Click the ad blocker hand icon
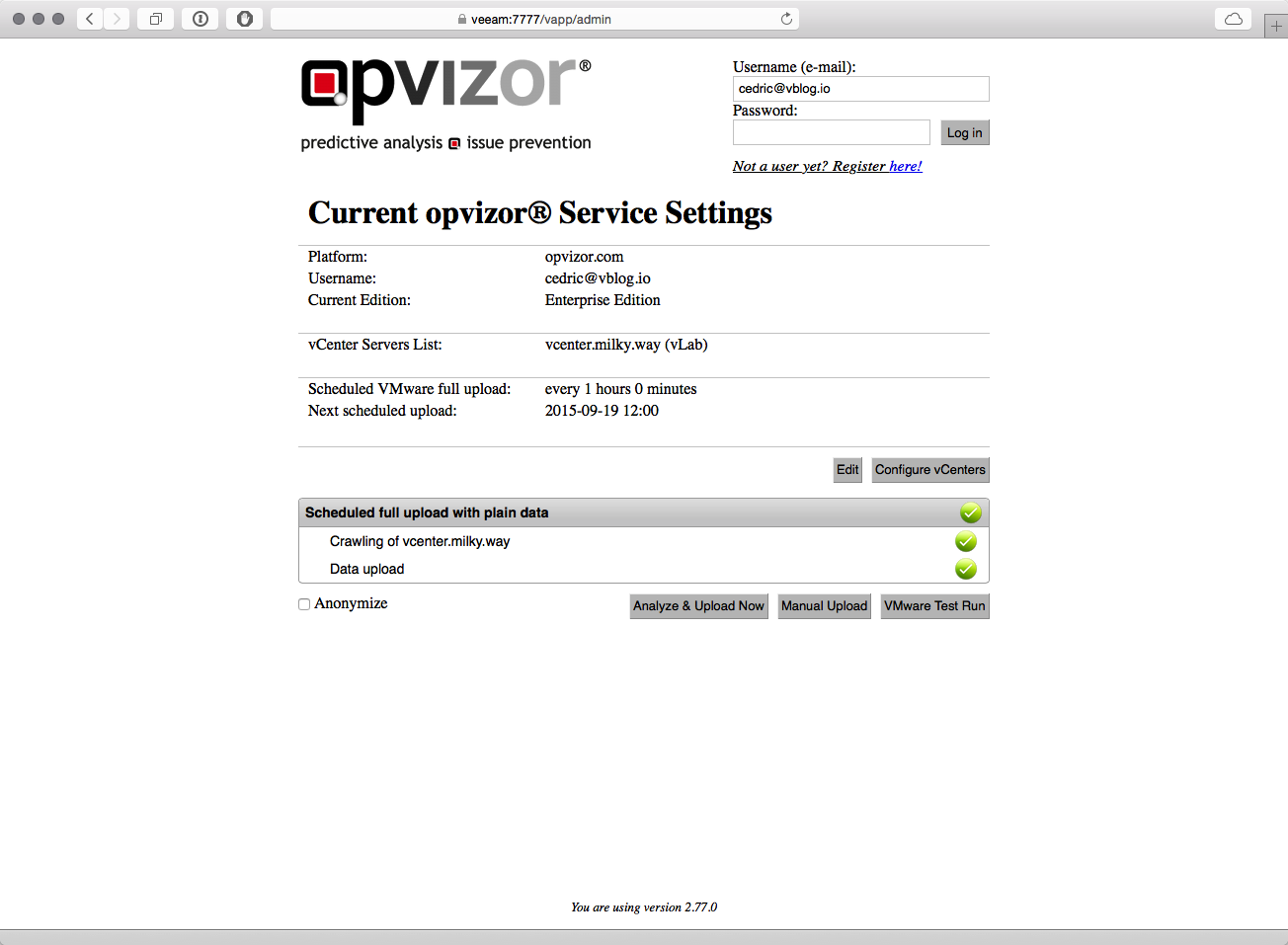Image resolution: width=1288 pixels, height=945 pixels. [x=244, y=19]
